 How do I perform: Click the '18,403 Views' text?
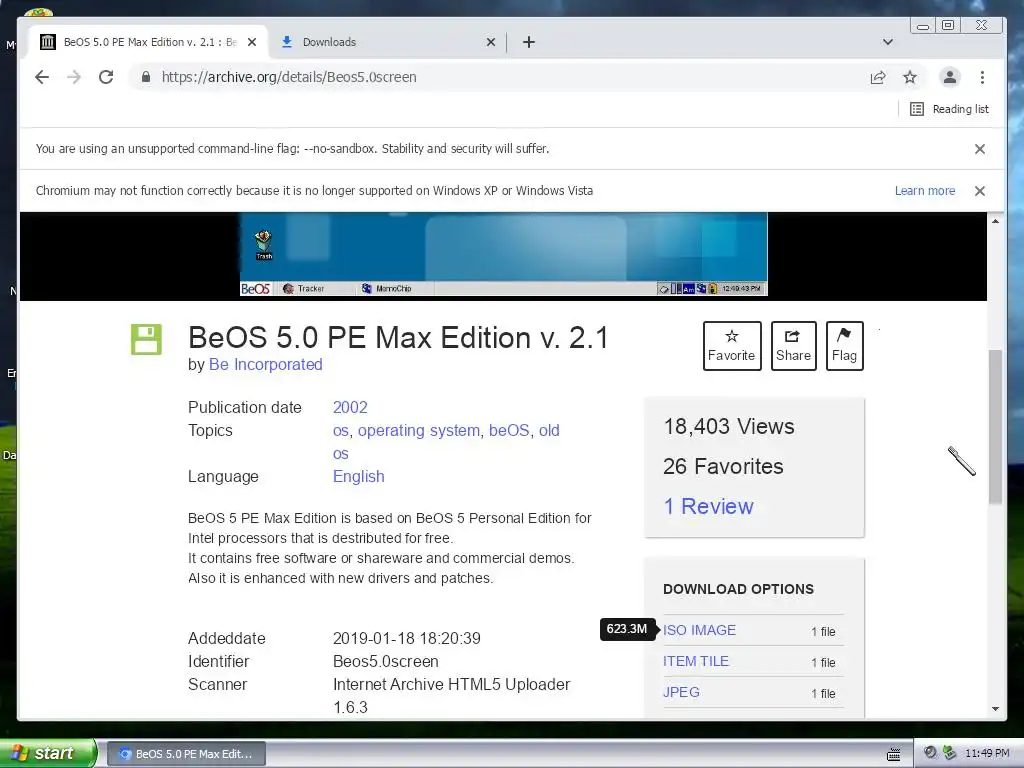729,426
